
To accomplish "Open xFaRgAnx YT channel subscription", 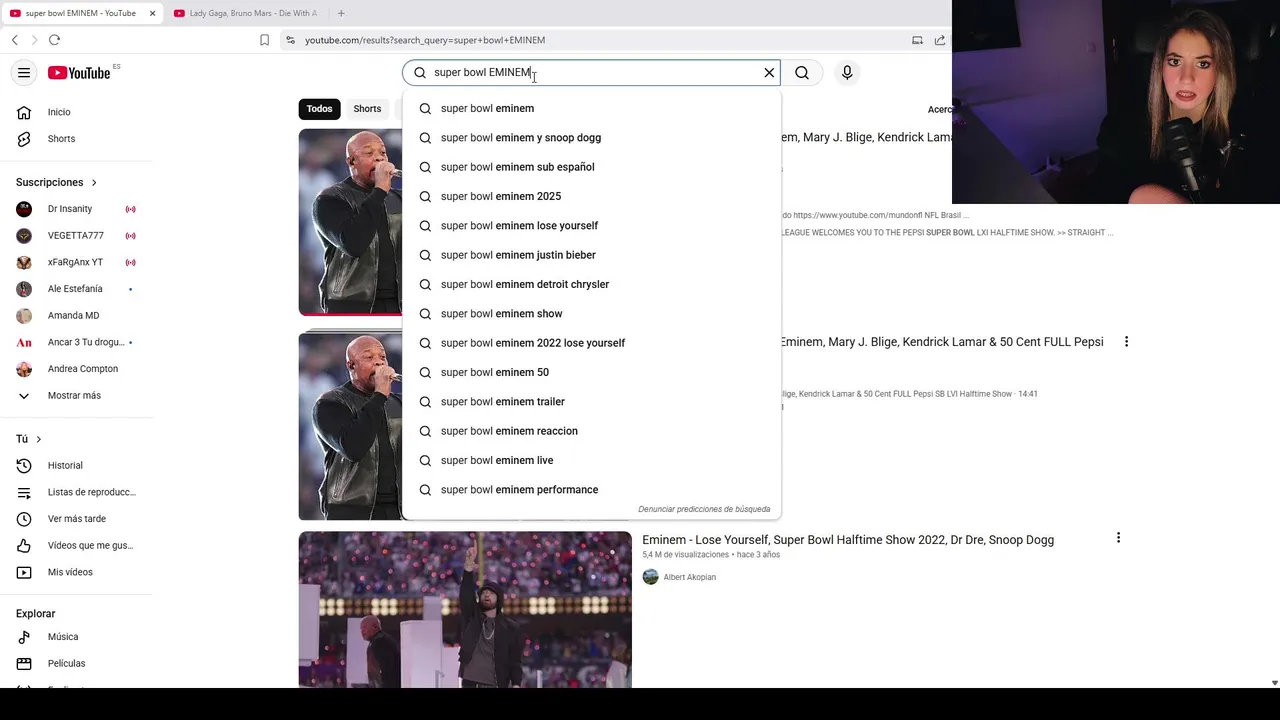I will (x=76, y=262).
